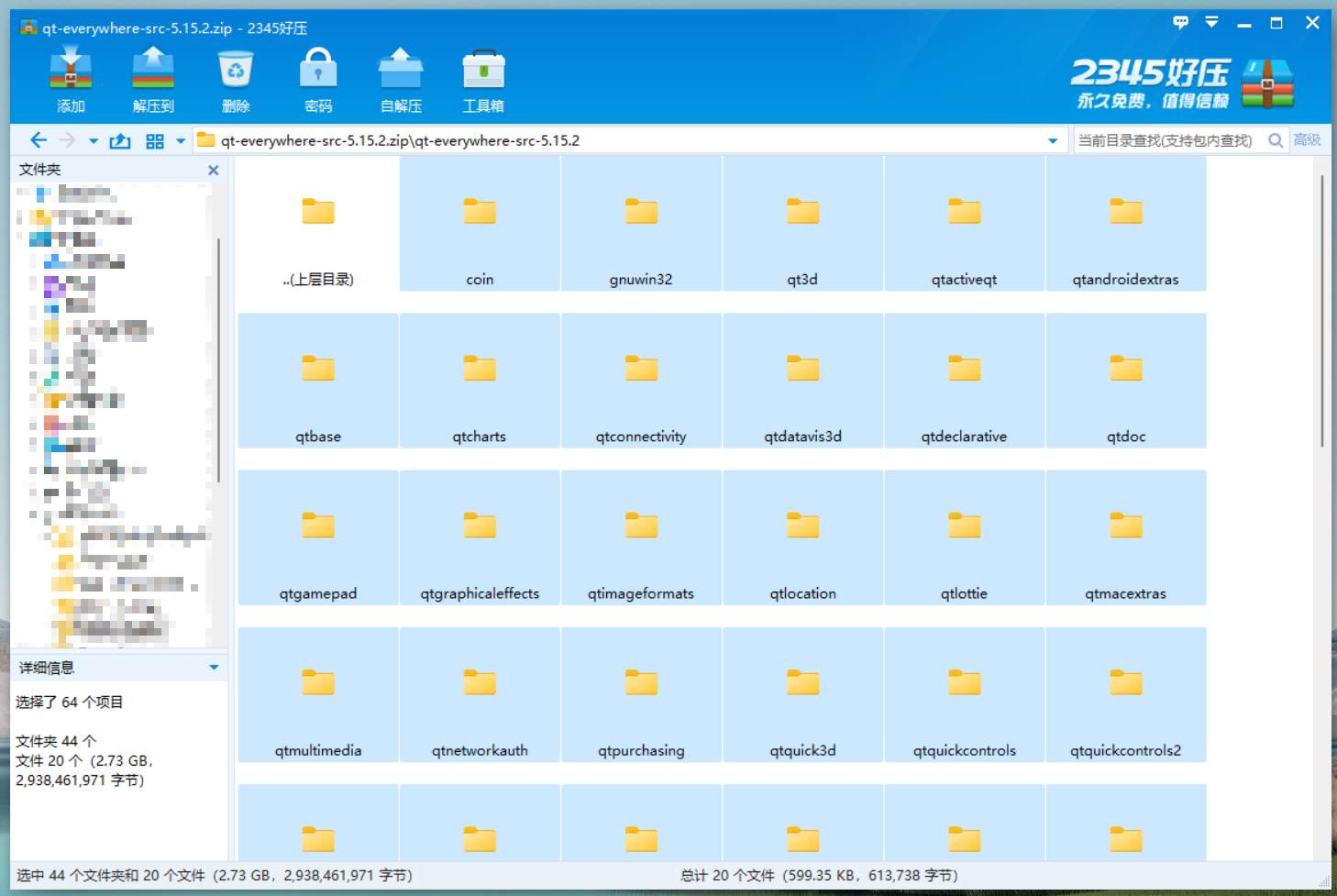This screenshot has height=896, width=1337.
Task: Click the 选择了 64 个项目 text
Action: click(70, 702)
